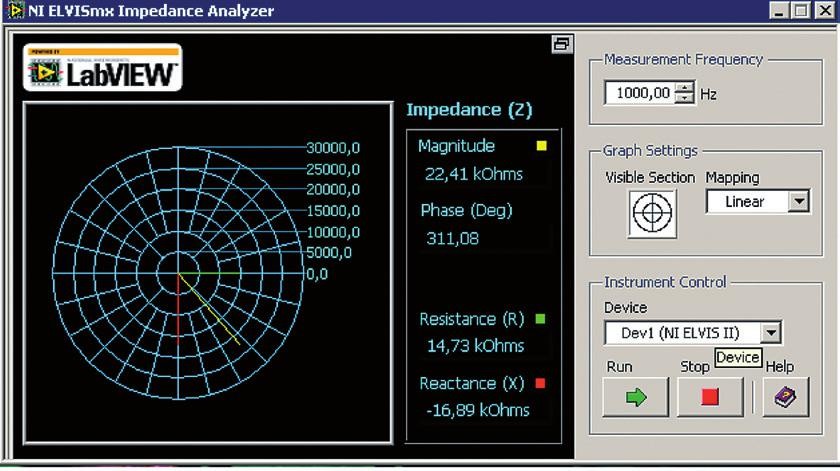Click the Reactance (X) label
Screen dimensions: 840x471
point(471,384)
